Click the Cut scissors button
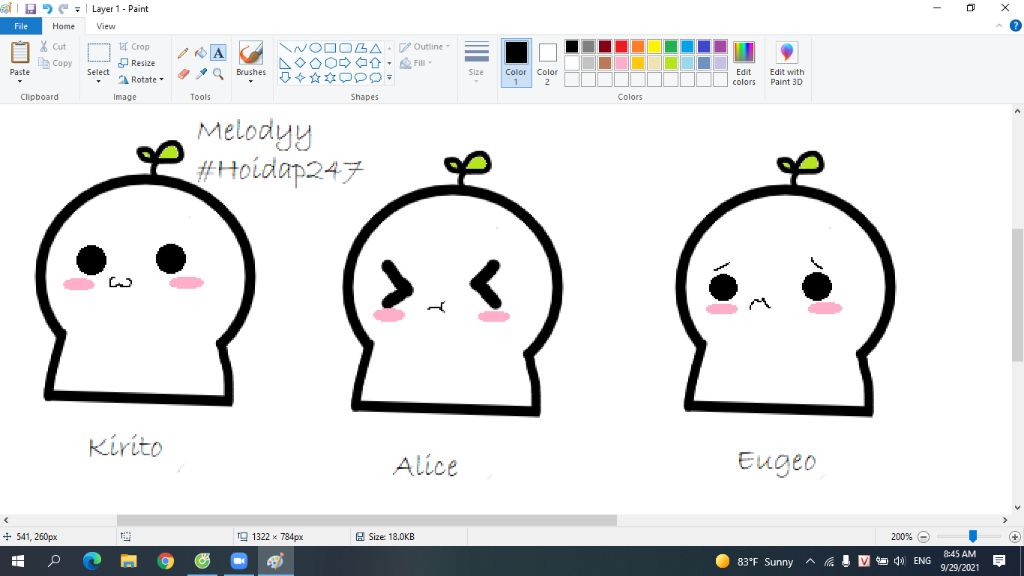The width and height of the screenshot is (1024, 576). click(52, 46)
